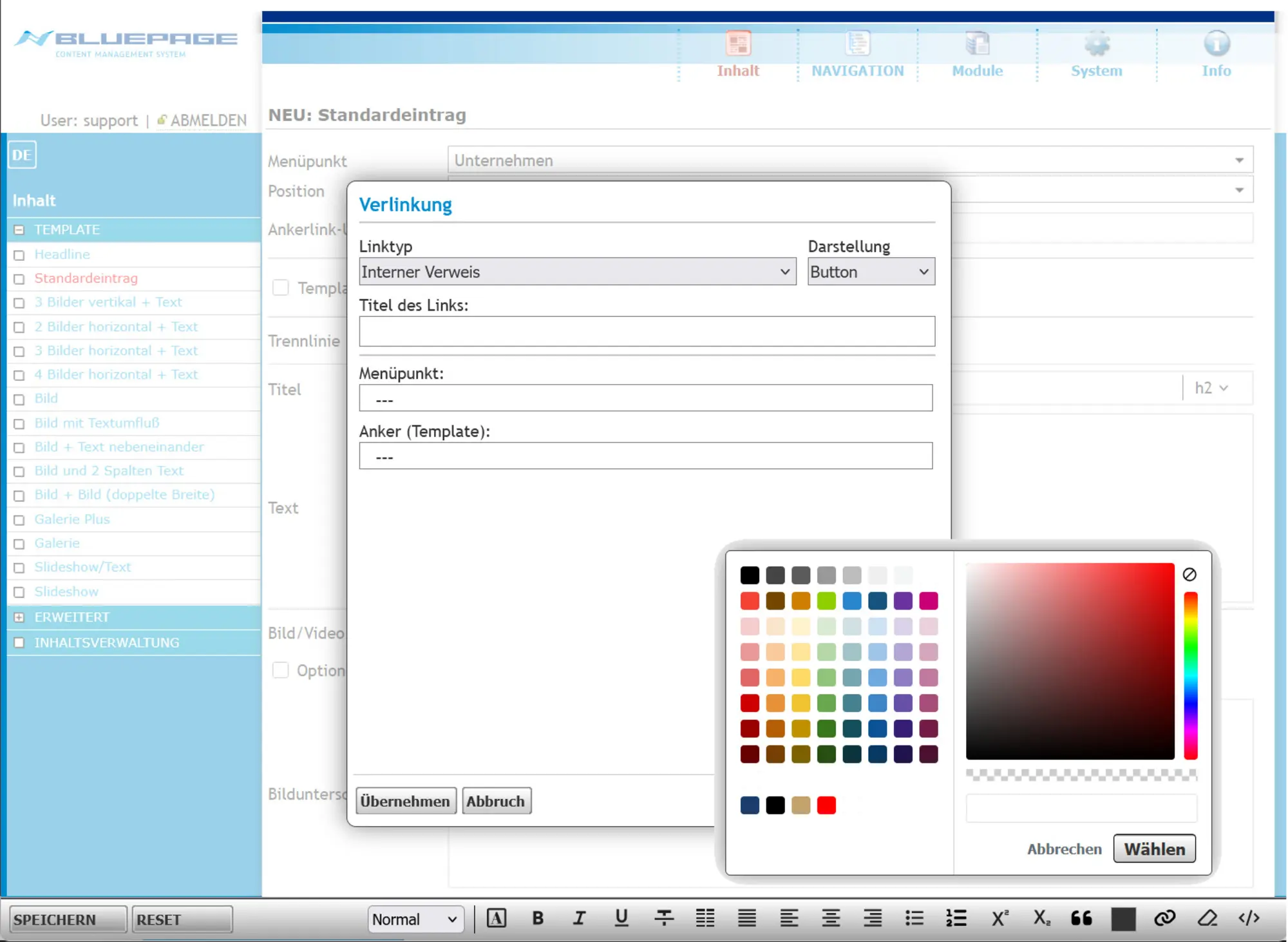
Task: Select the Galerie Plus checkbox
Action: coord(19,520)
